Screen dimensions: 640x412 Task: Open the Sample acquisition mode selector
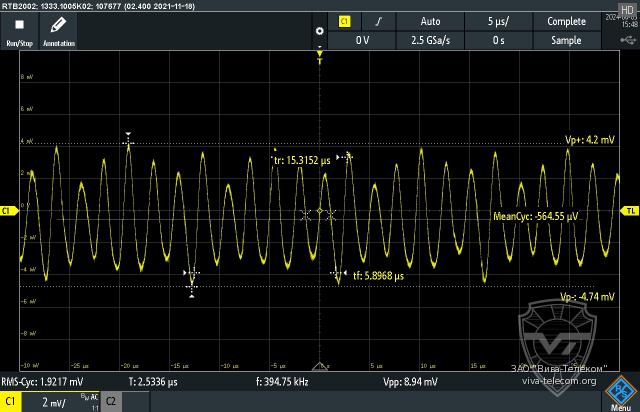point(566,41)
